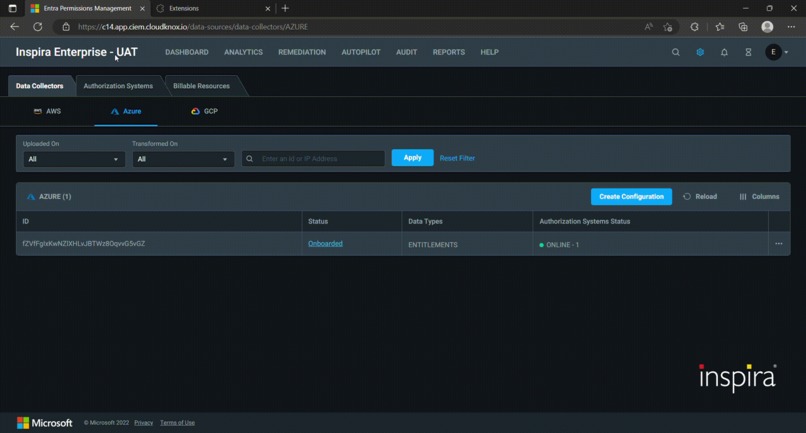Switch to the Authorization Systems tab
This screenshot has height=433, width=806.
(118, 86)
